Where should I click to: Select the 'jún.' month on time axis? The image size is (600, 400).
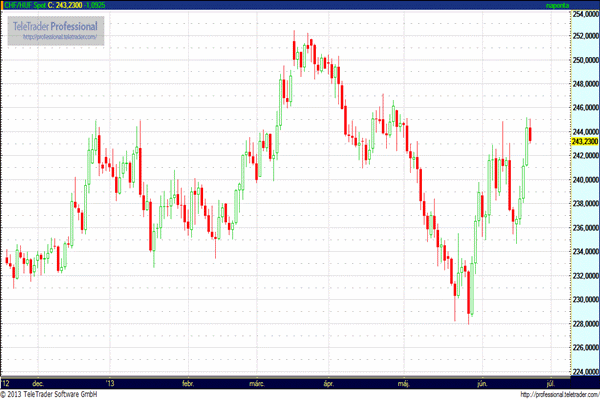pos(480,383)
